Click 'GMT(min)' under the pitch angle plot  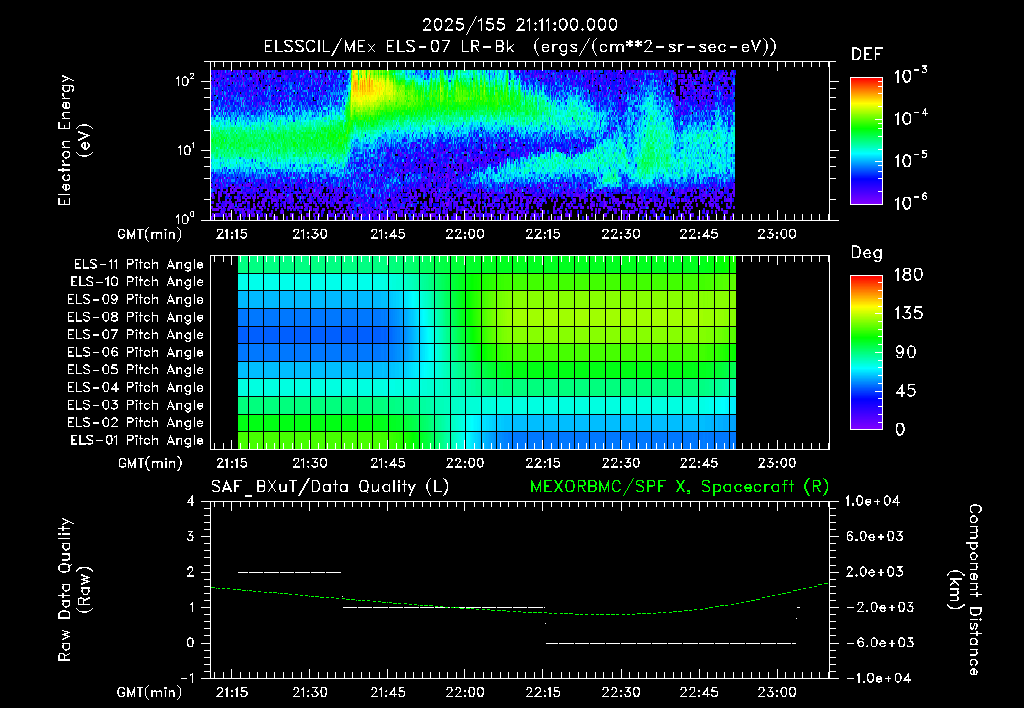pos(150,463)
